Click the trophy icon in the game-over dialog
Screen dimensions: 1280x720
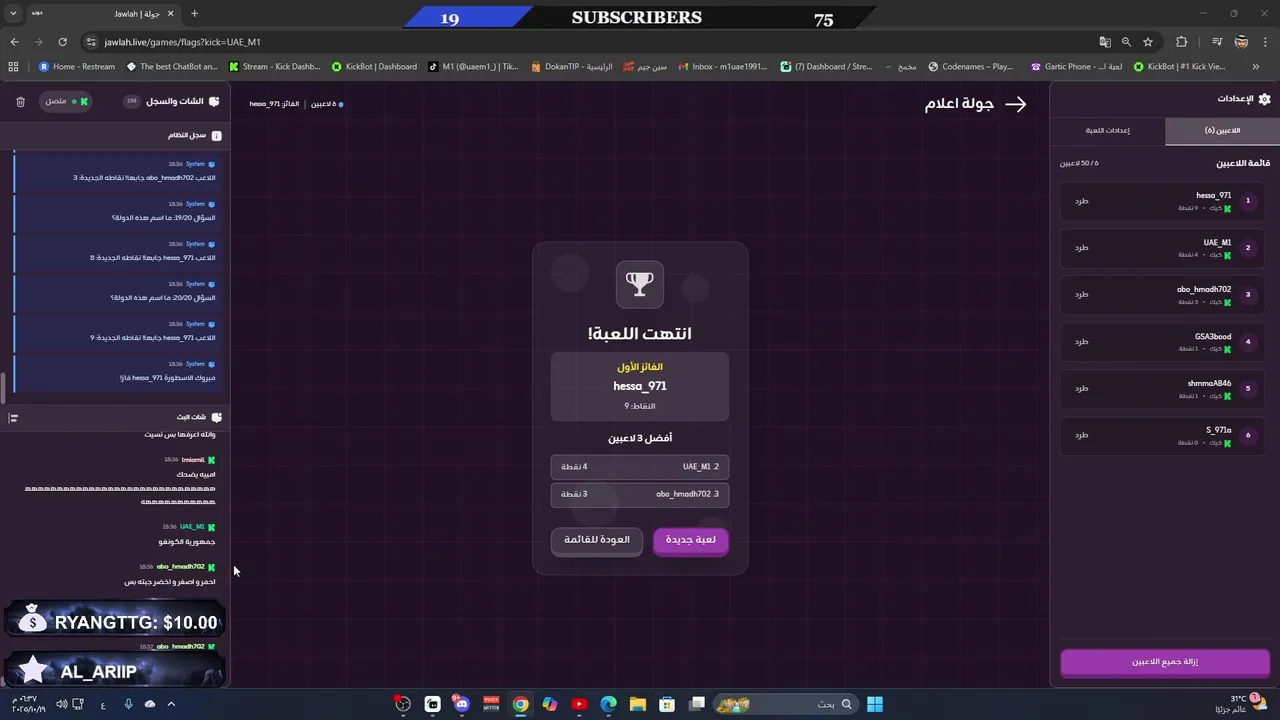click(x=640, y=283)
